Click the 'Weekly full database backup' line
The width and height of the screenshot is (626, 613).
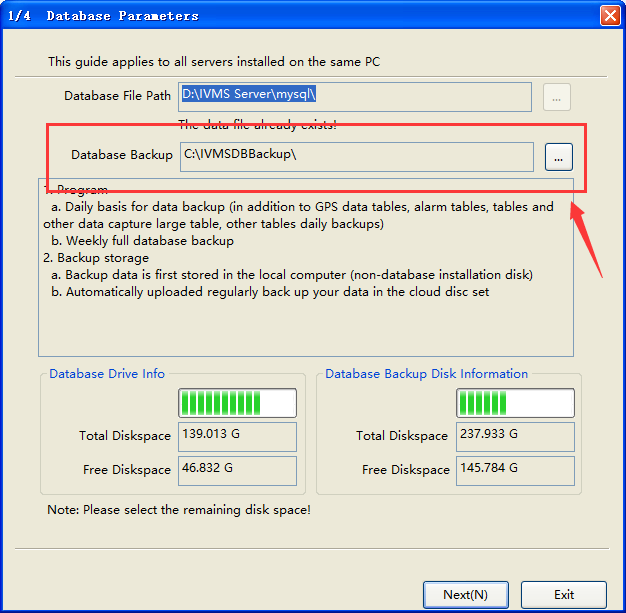click(143, 241)
